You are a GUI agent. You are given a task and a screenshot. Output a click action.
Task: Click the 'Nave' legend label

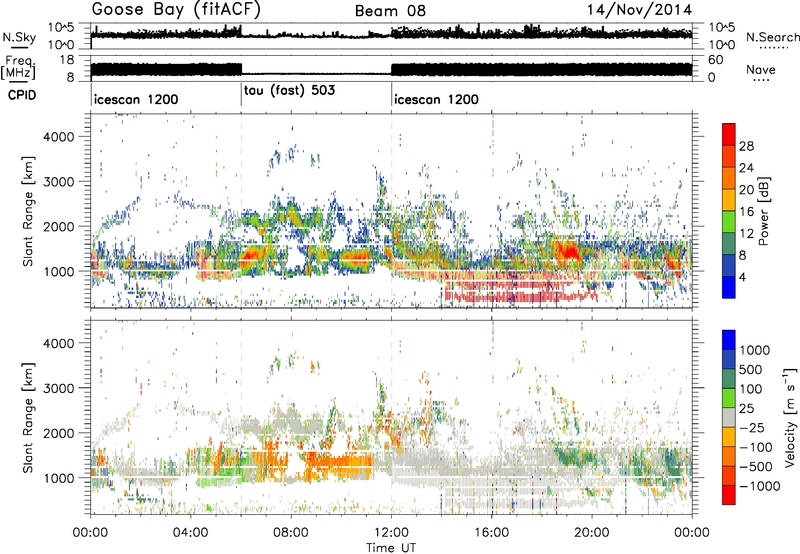[x=760, y=69]
